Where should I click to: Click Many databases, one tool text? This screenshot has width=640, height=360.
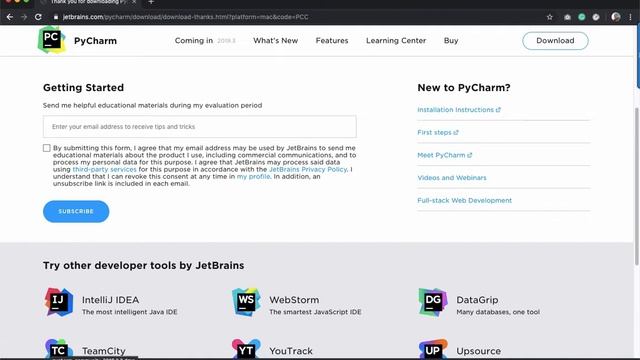tap(498, 312)
